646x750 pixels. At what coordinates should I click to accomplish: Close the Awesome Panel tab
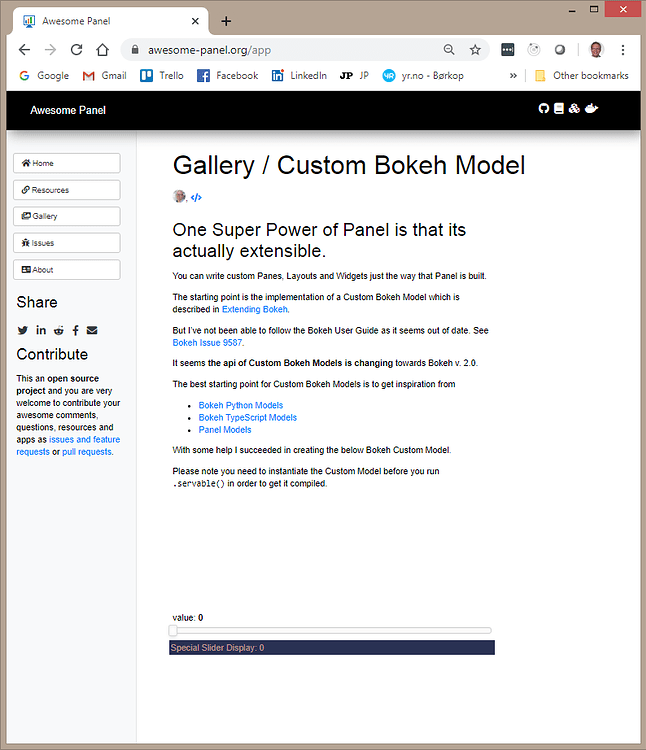pyautogui.click(x=195, y=21)
